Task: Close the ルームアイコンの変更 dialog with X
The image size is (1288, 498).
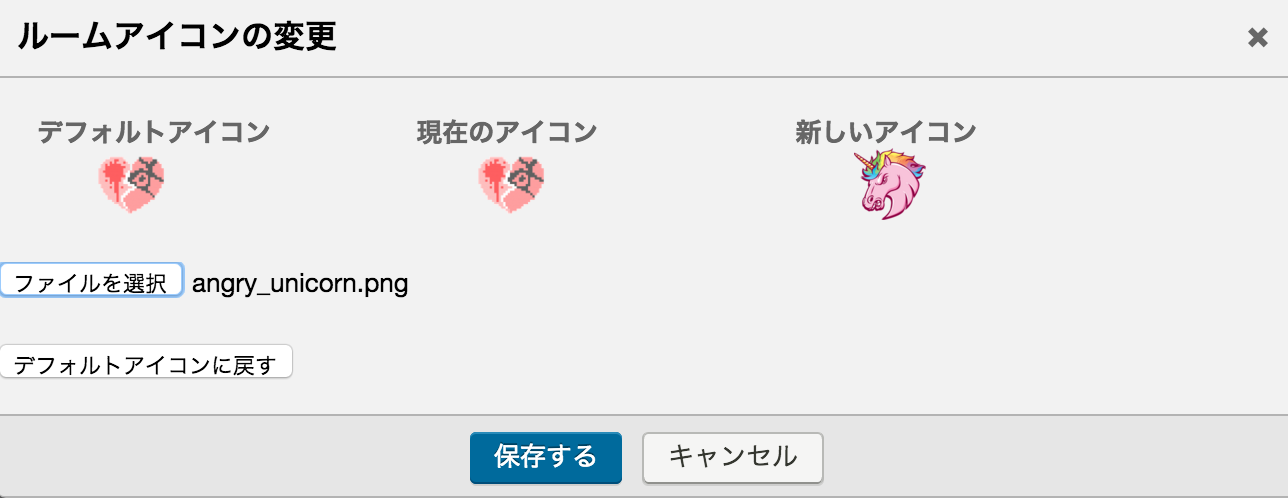Action: (x=1258, y=38)
